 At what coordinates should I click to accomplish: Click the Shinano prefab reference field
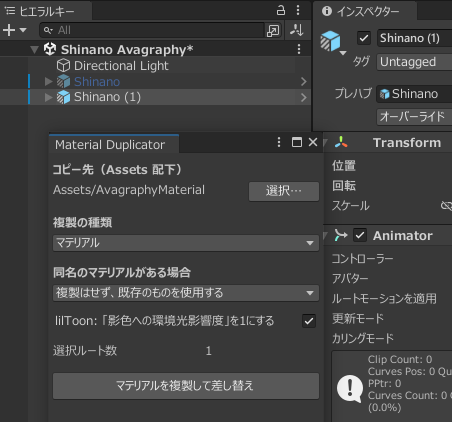(414, 94)
